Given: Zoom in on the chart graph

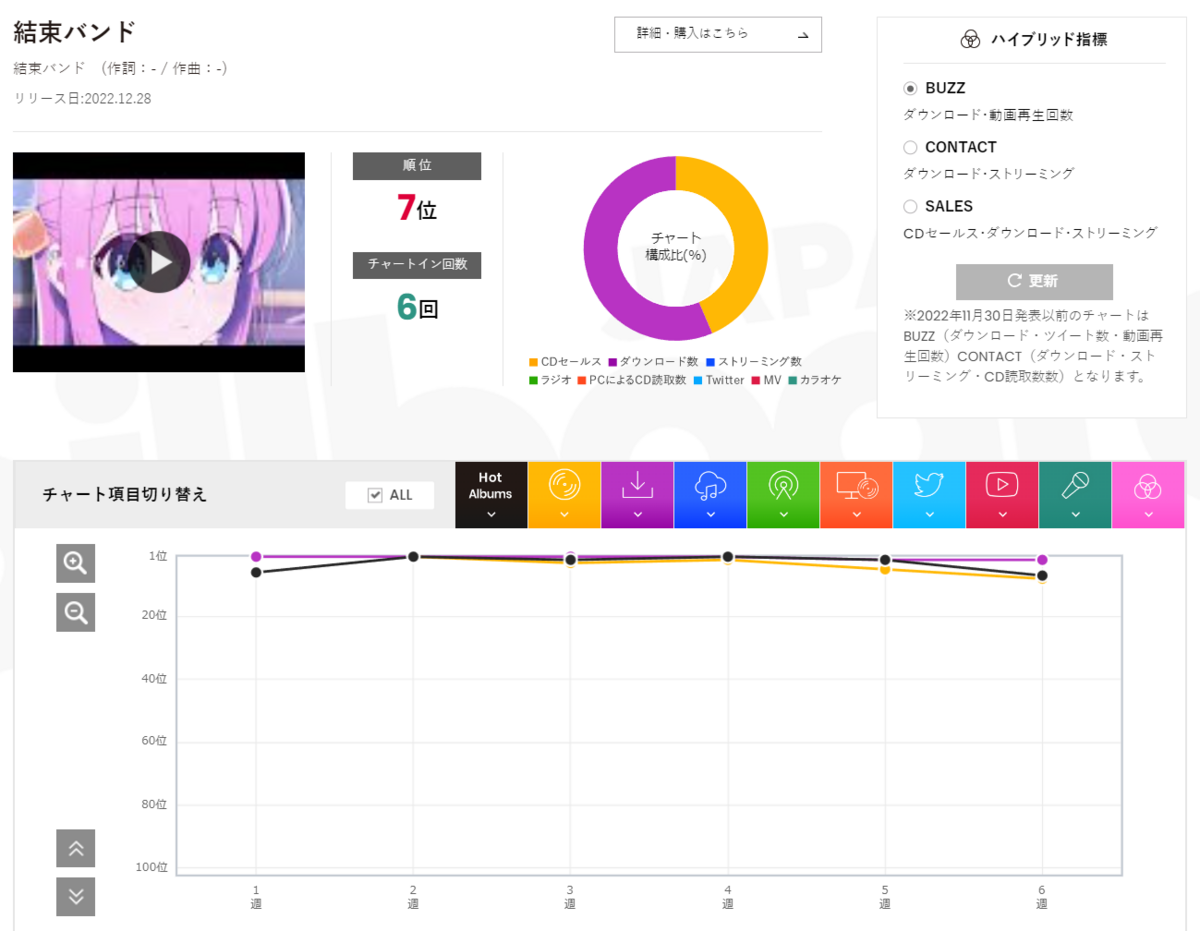Looking at the screenshot, I should 76,564.
